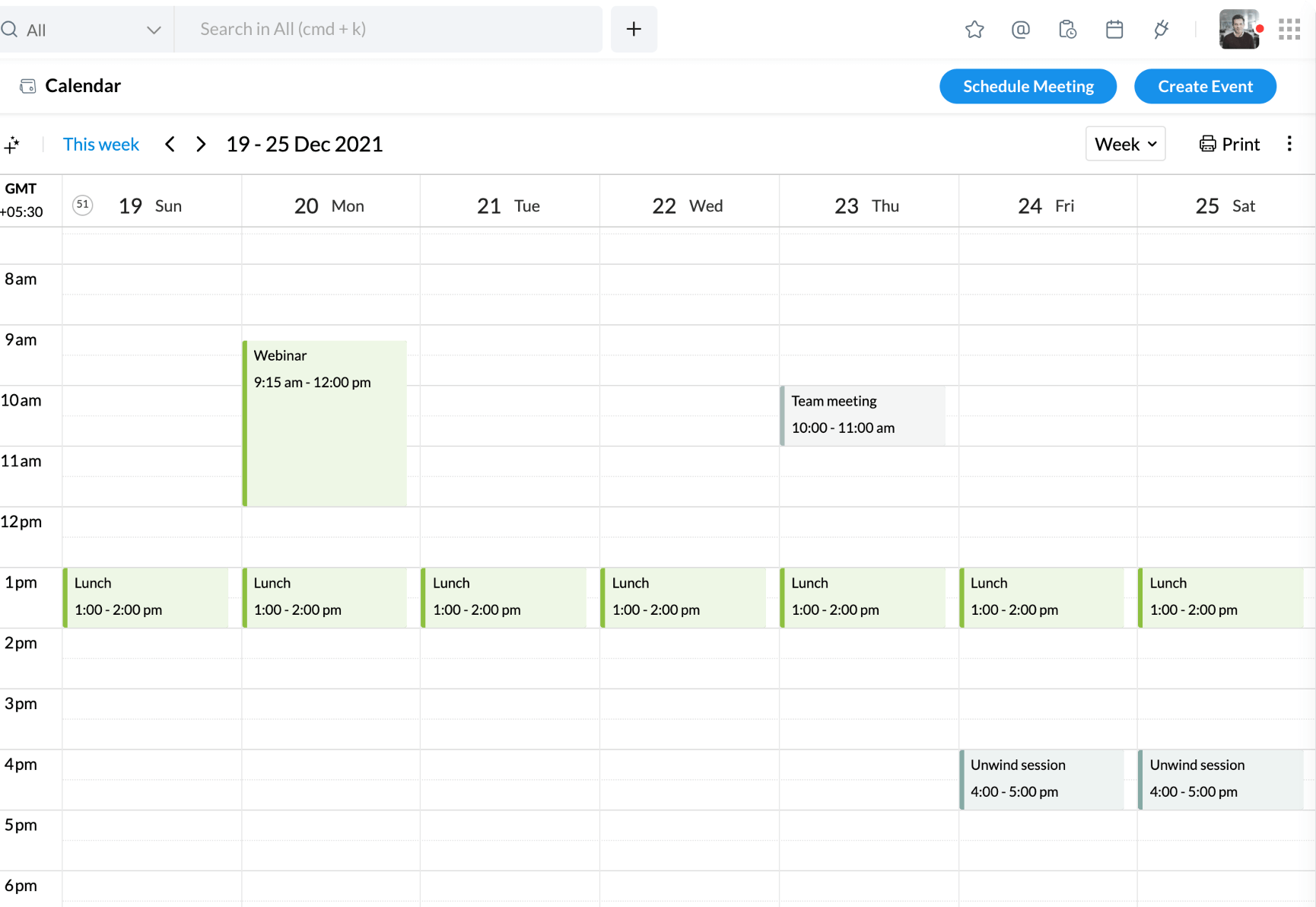Open the calendar icon in the top bar
1316x907 pixels.
tap(1114, 29)
